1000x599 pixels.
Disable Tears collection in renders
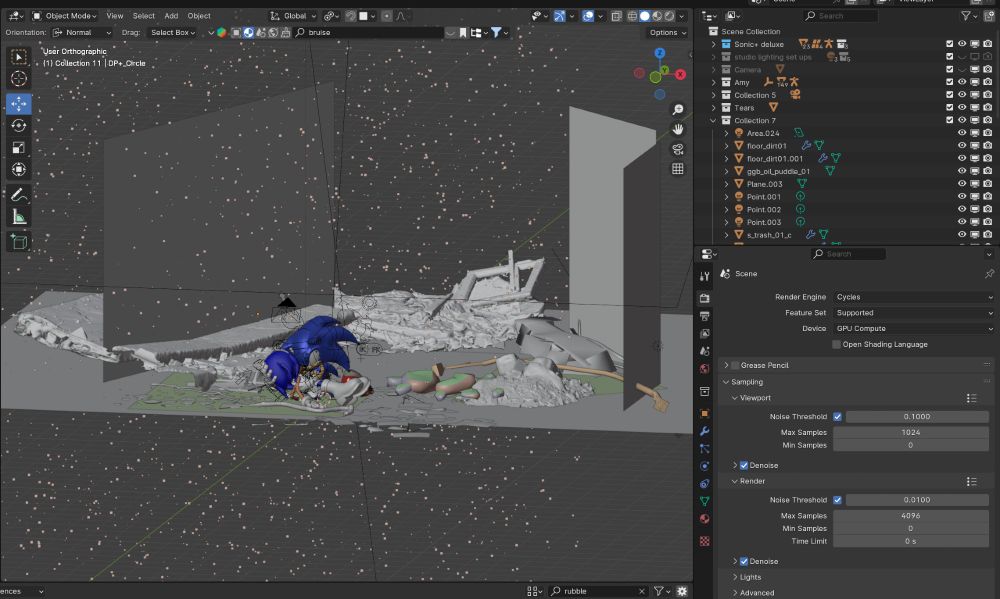click(987, 107)
